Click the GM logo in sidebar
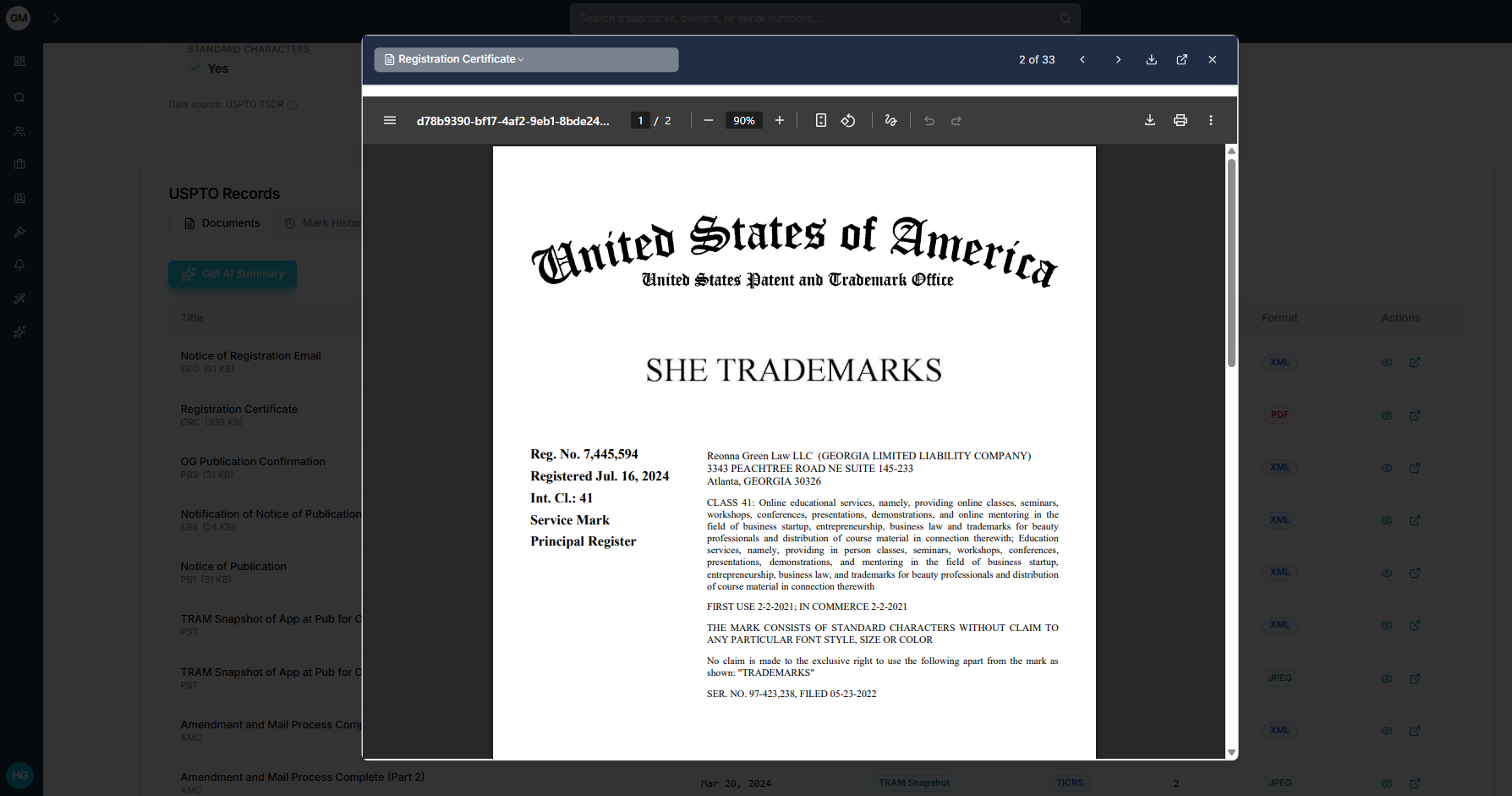 point(19,18)
